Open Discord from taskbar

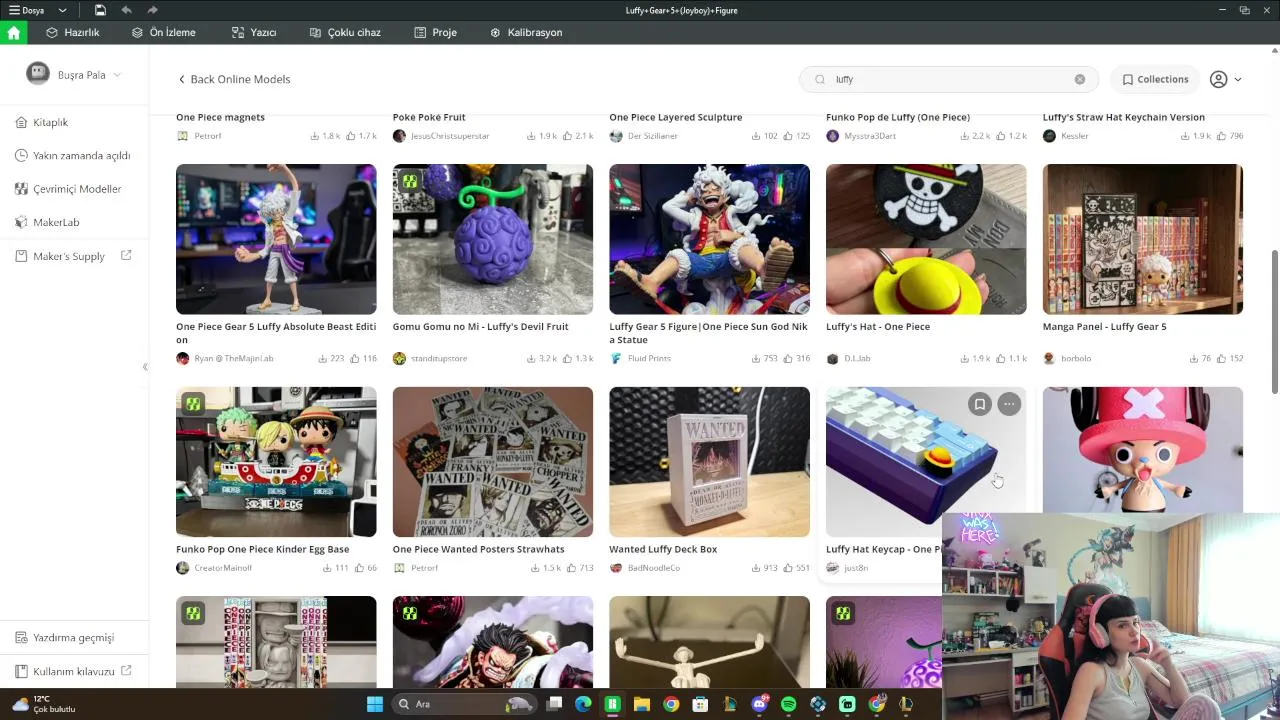(x=760, y=704)
